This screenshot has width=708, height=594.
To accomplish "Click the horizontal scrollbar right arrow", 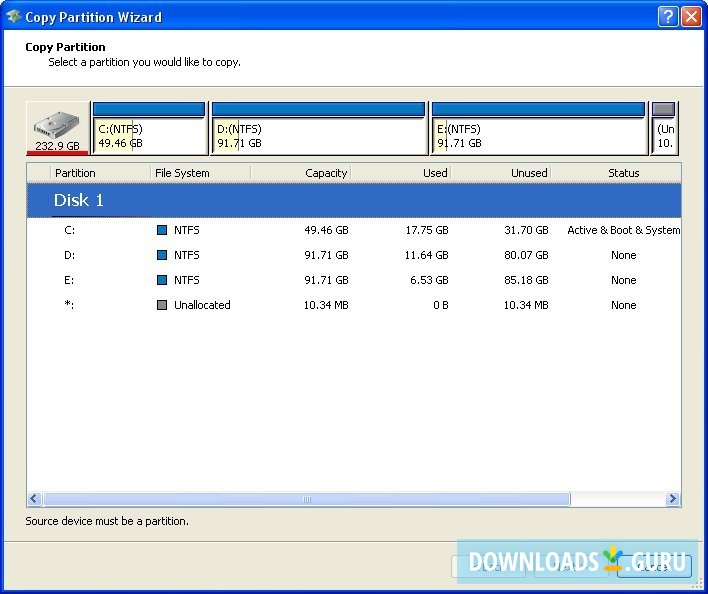I will tap(673, 499).
